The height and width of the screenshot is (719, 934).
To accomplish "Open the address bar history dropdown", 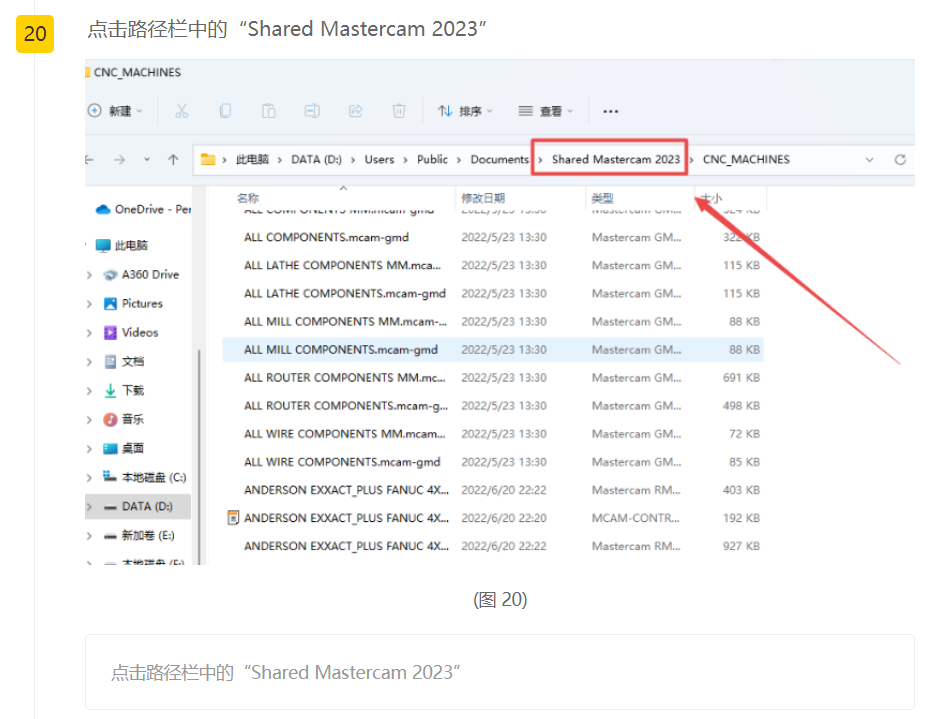I will (x=870, y=160).
